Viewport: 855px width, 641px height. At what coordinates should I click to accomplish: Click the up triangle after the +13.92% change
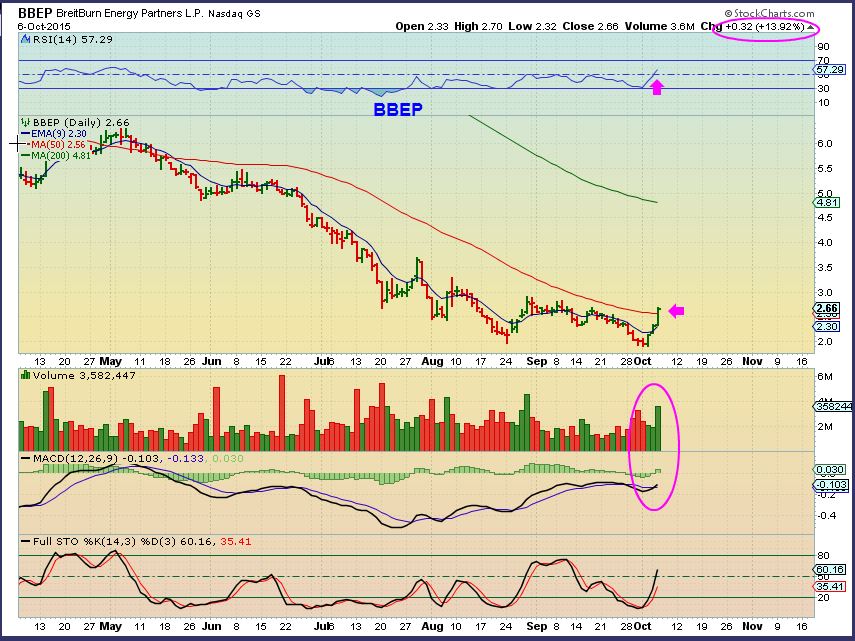click(x=810, y=26)
